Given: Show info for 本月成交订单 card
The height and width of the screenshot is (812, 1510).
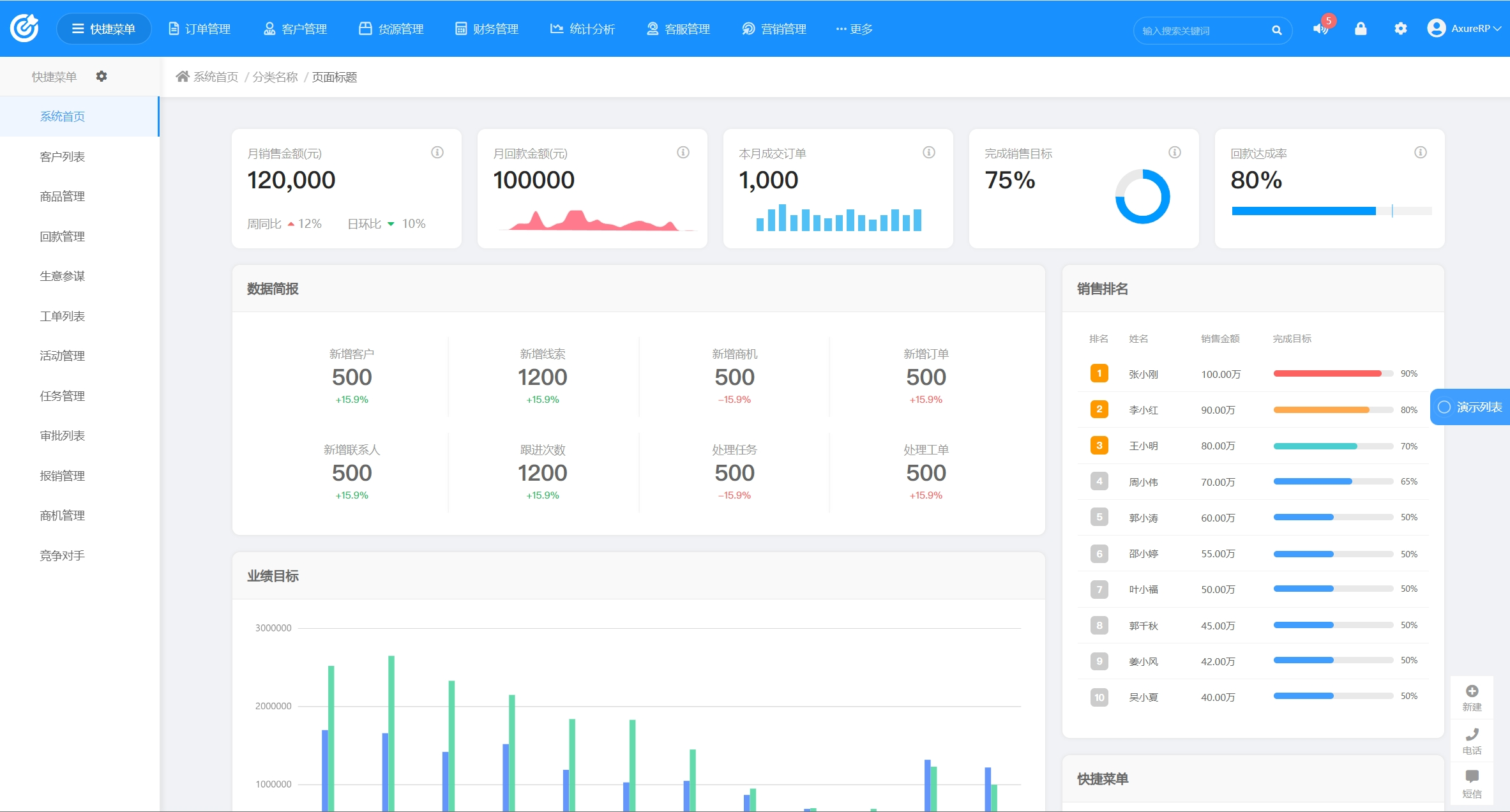Looking at the screenshot, I should (929, 152).
